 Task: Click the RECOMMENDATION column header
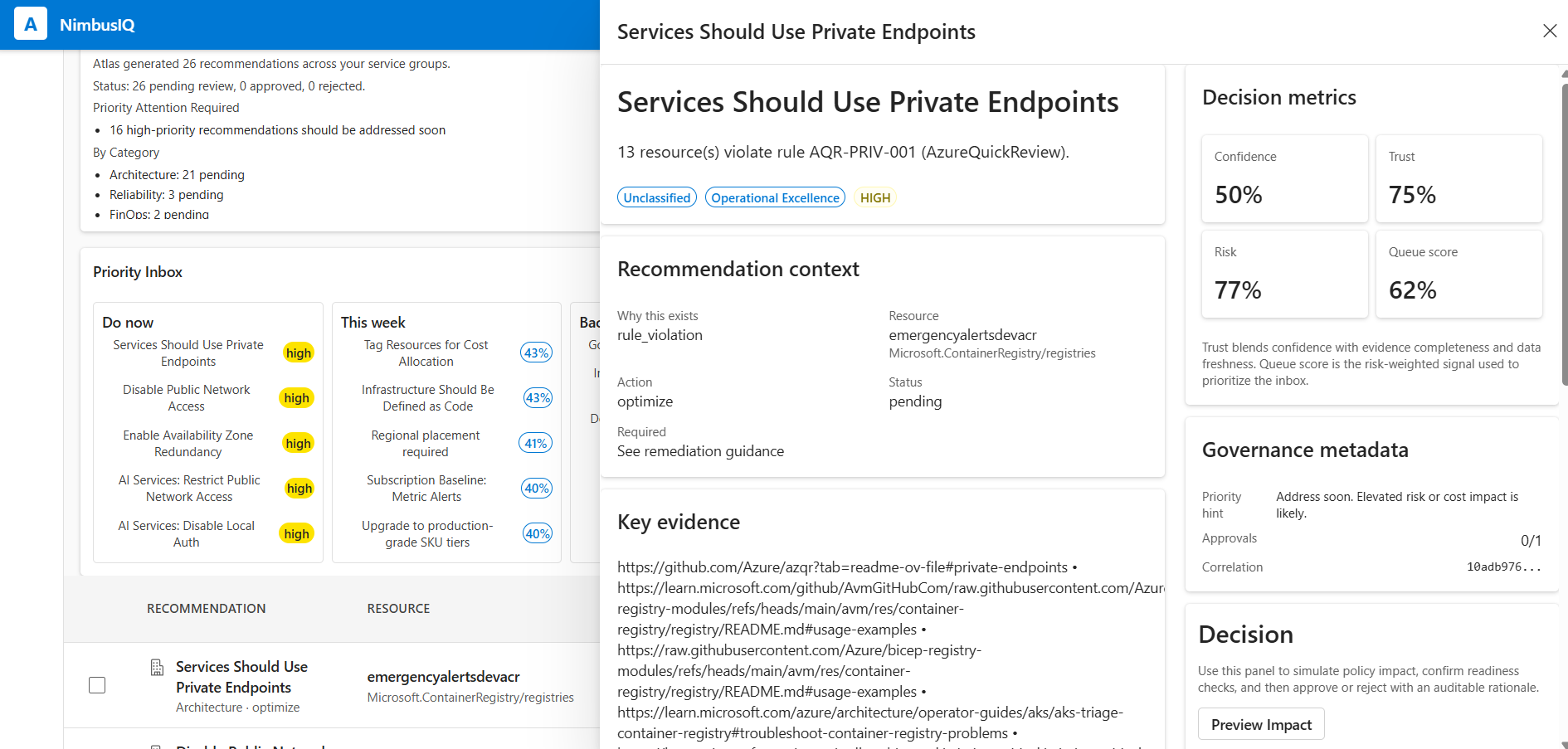tap(207, 609)
